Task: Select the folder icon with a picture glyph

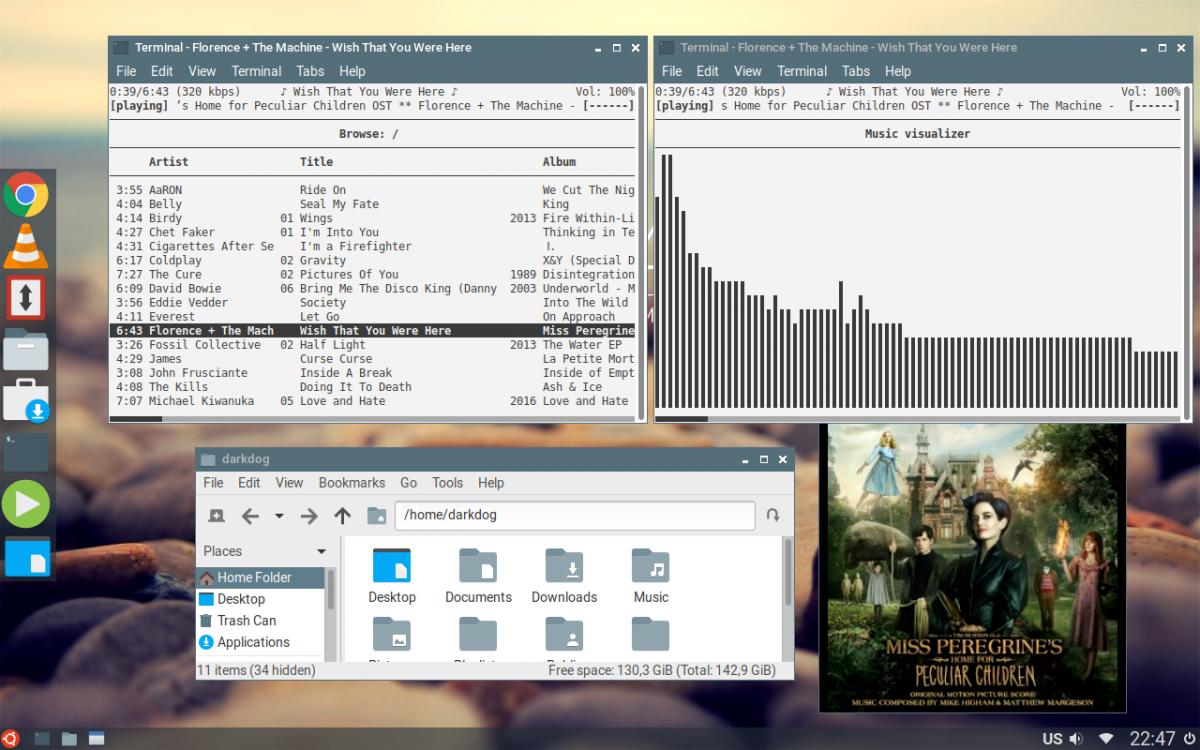Action: pos(392,634)
